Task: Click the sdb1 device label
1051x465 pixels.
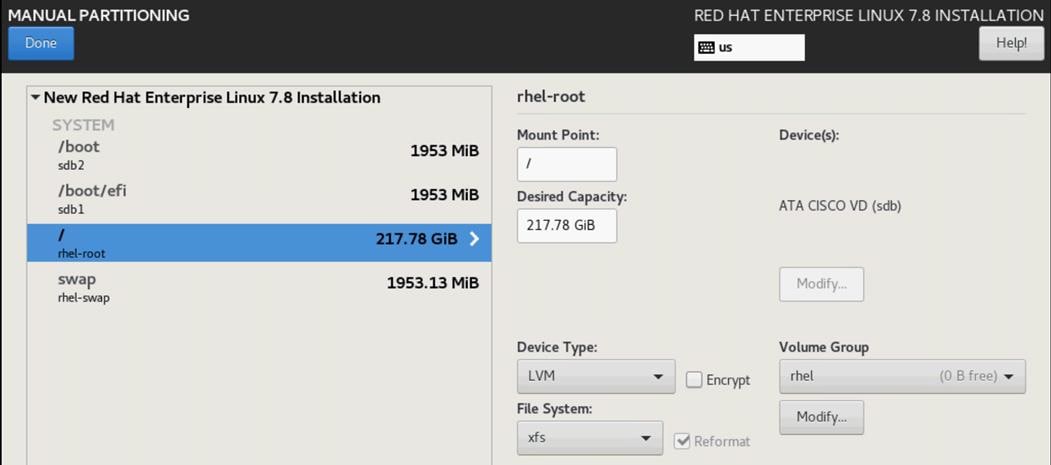Action: coord(70,210)
